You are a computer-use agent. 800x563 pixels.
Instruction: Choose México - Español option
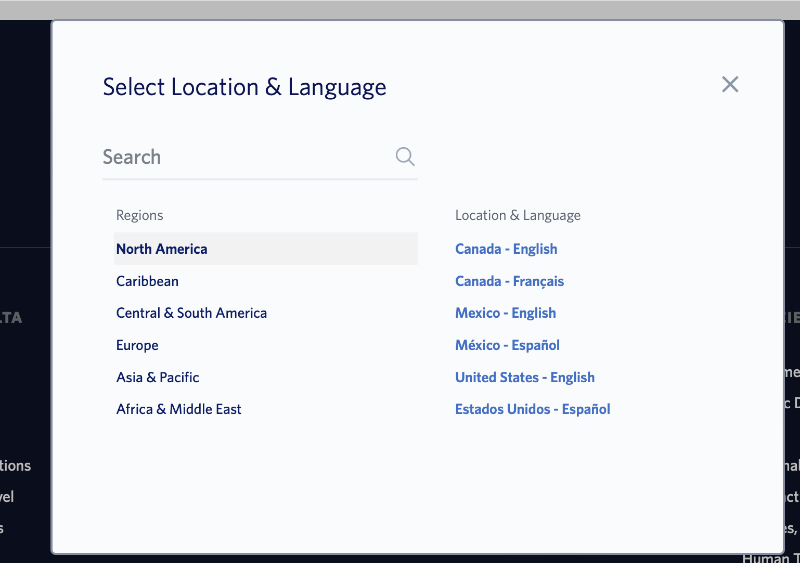pyautogui.click(x=507, y=345)
